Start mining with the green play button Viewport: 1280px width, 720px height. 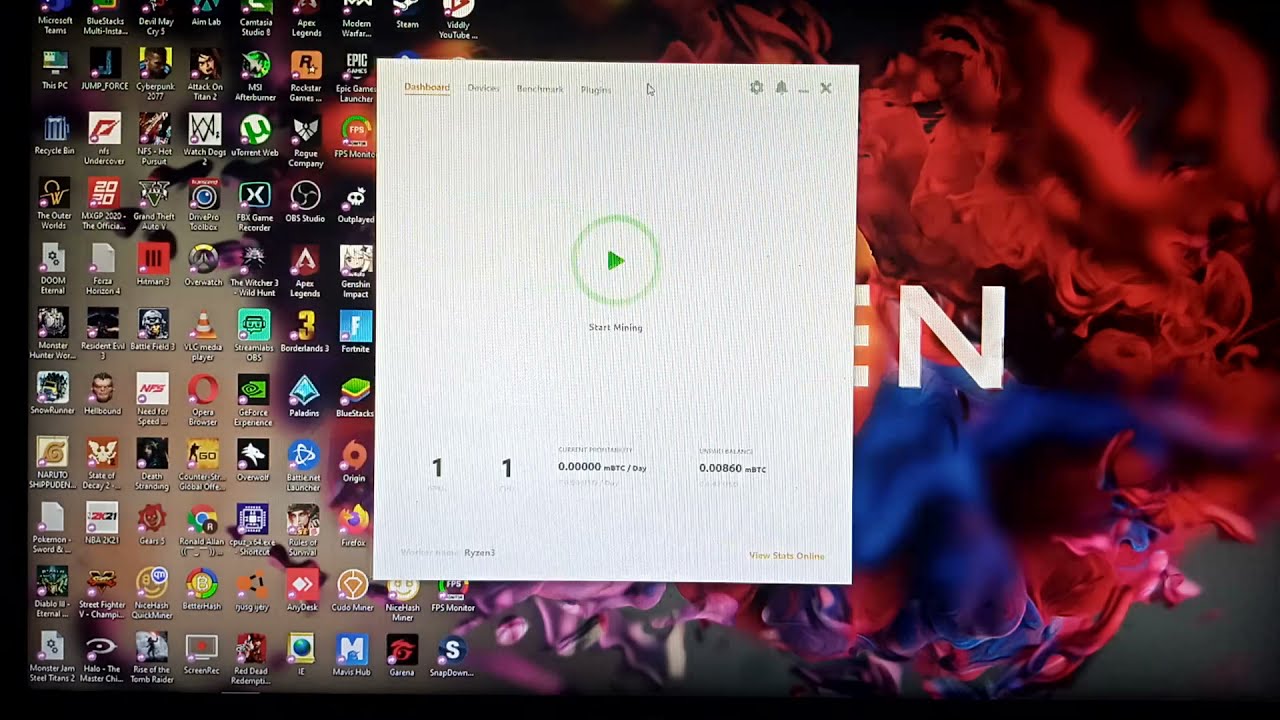(x=615, y=261)
